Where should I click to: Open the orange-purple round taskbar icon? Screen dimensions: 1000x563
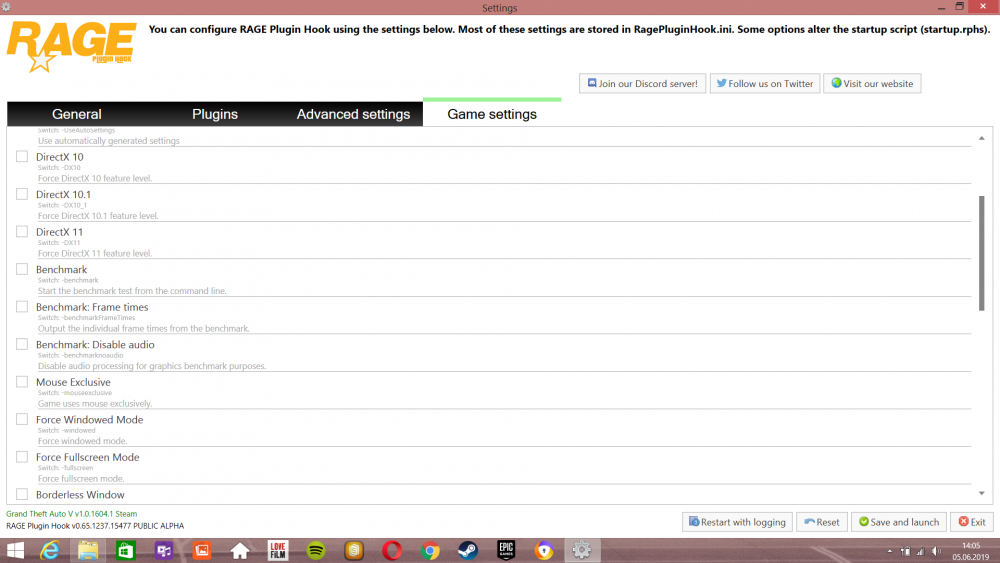tap(544, 550)
